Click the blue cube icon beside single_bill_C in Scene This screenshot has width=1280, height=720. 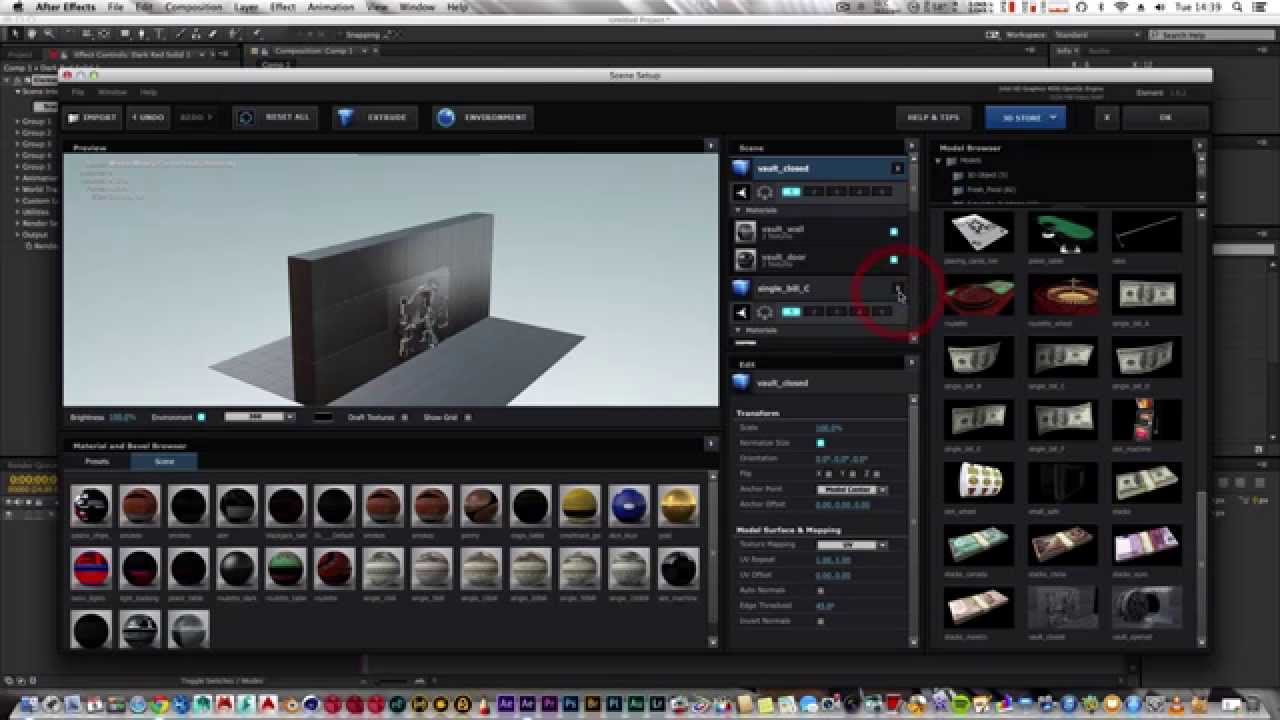[x=741, y=288]
